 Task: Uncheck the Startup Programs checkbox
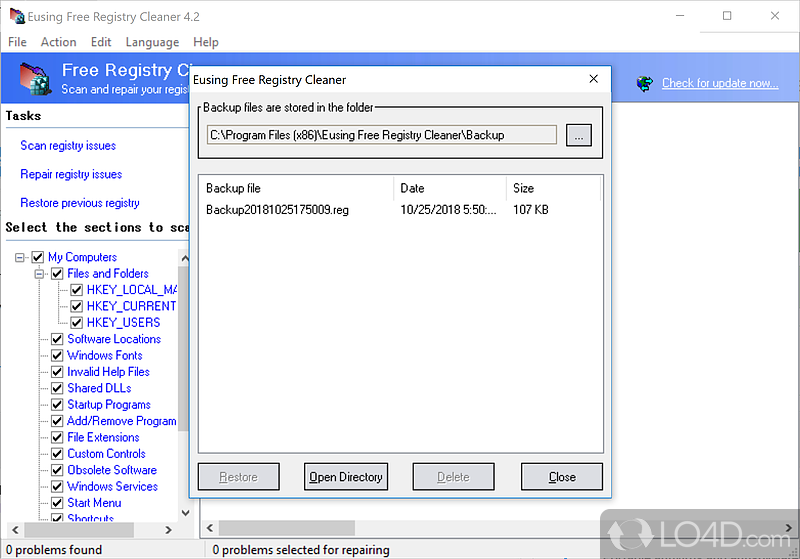point(57,404)
